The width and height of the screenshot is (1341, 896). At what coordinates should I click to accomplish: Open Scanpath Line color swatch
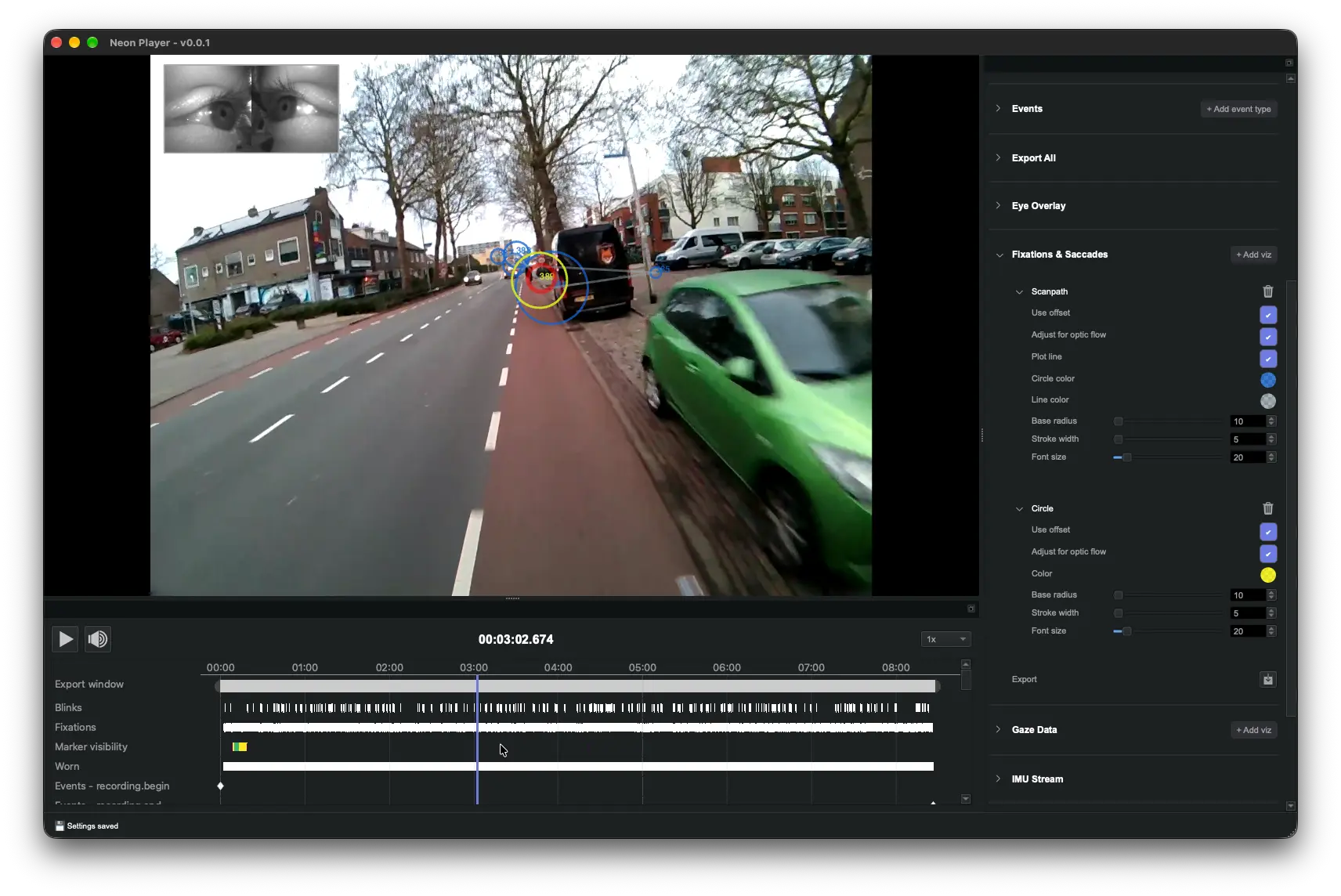(1268, 401)
